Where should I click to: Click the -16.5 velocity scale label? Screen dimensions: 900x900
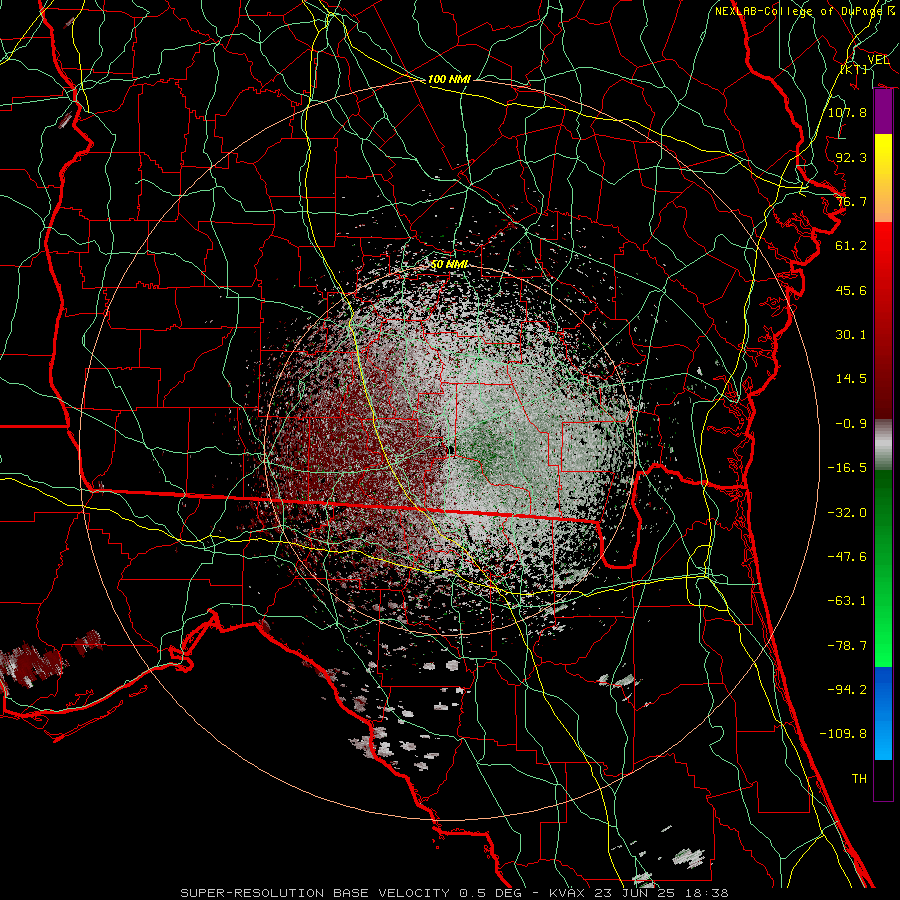tap(847, 468)
